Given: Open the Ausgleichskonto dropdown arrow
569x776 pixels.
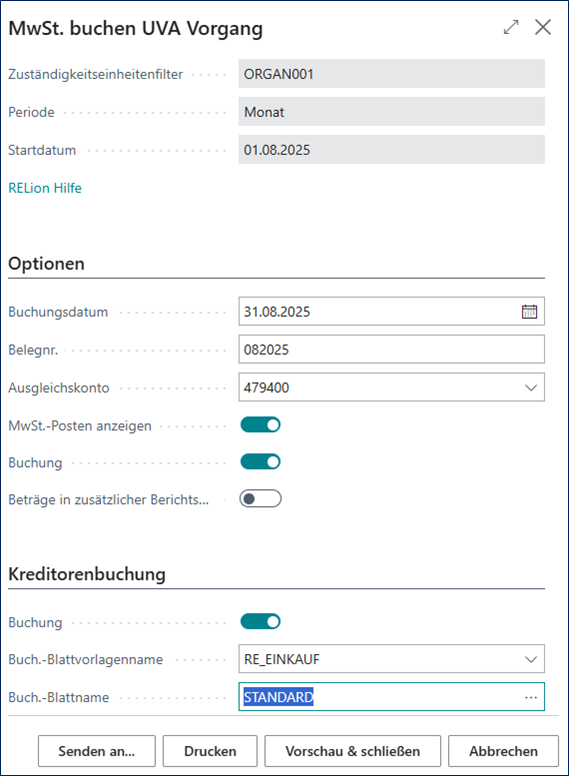Looking at the screenshot, I should pyautogui.click(x=531, y=388).
